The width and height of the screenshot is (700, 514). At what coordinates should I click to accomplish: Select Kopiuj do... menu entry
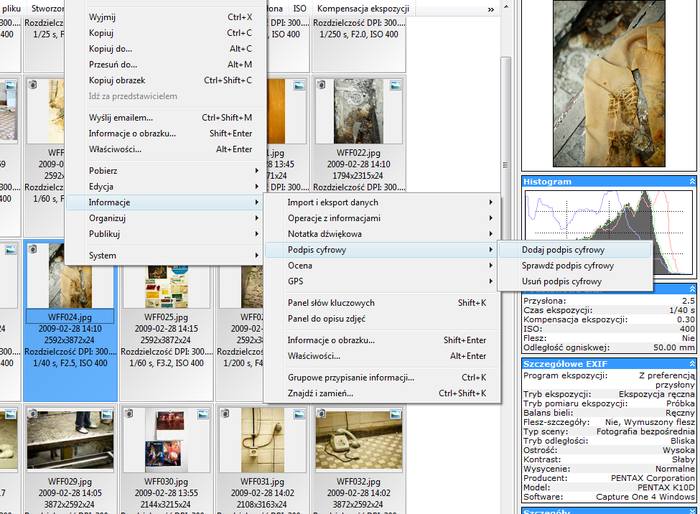click(x=166, y=49)
